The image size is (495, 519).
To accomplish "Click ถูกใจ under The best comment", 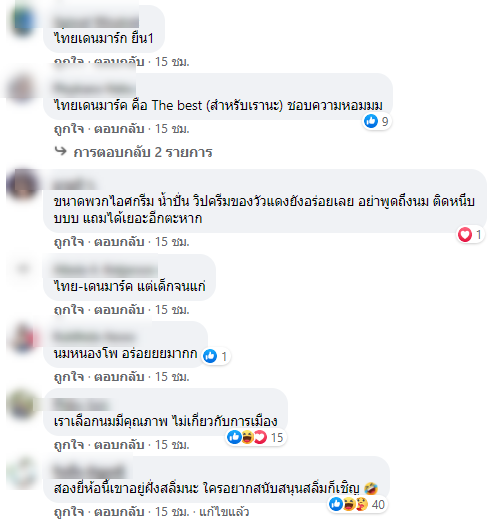I will pos(69,129).
